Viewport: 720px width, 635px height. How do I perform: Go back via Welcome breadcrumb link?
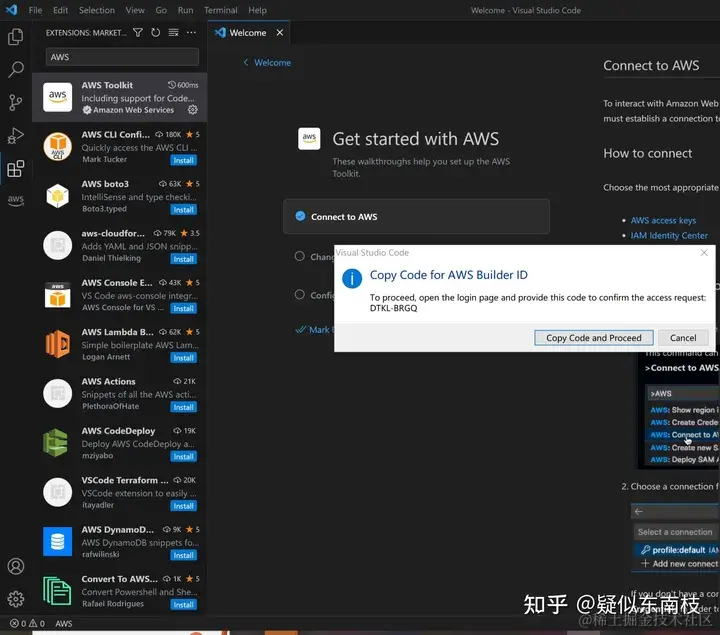267,62
